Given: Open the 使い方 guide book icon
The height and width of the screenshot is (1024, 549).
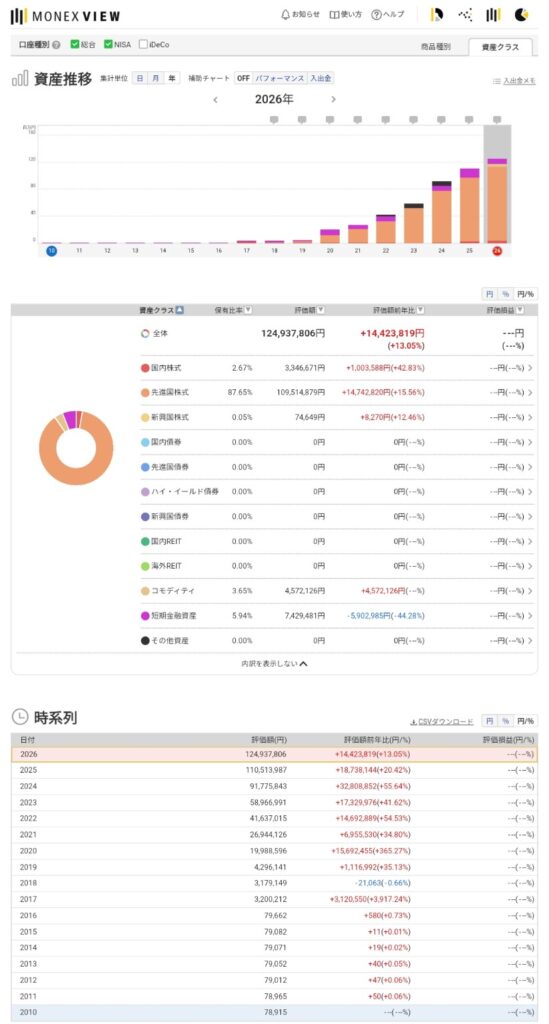Looking at the screenshot, I should (345, 14).
